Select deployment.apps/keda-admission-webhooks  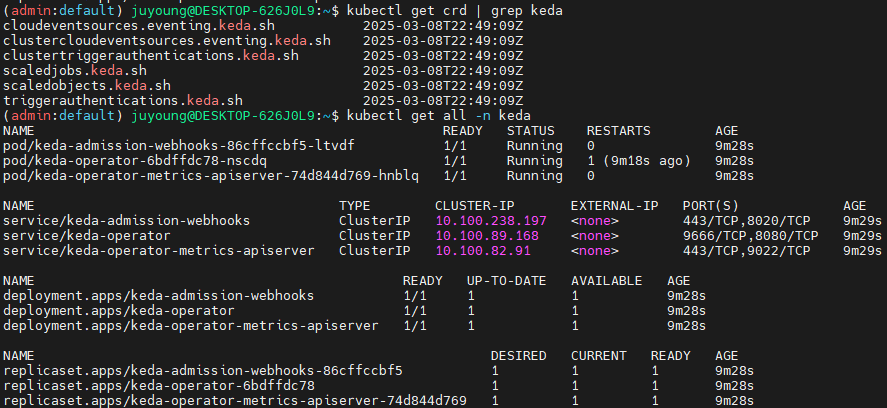click(159, 295)
